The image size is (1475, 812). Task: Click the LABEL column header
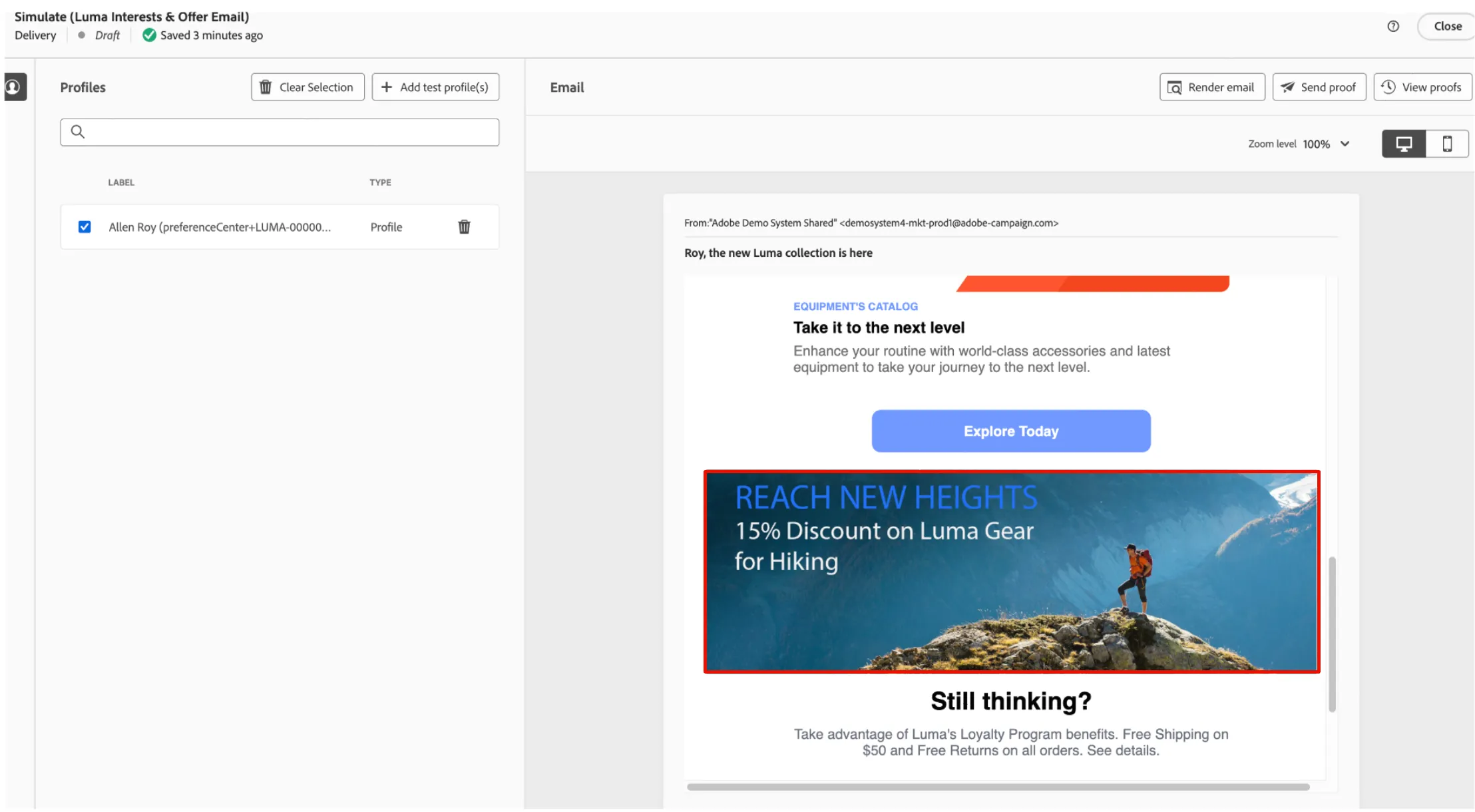pos(121,182)
